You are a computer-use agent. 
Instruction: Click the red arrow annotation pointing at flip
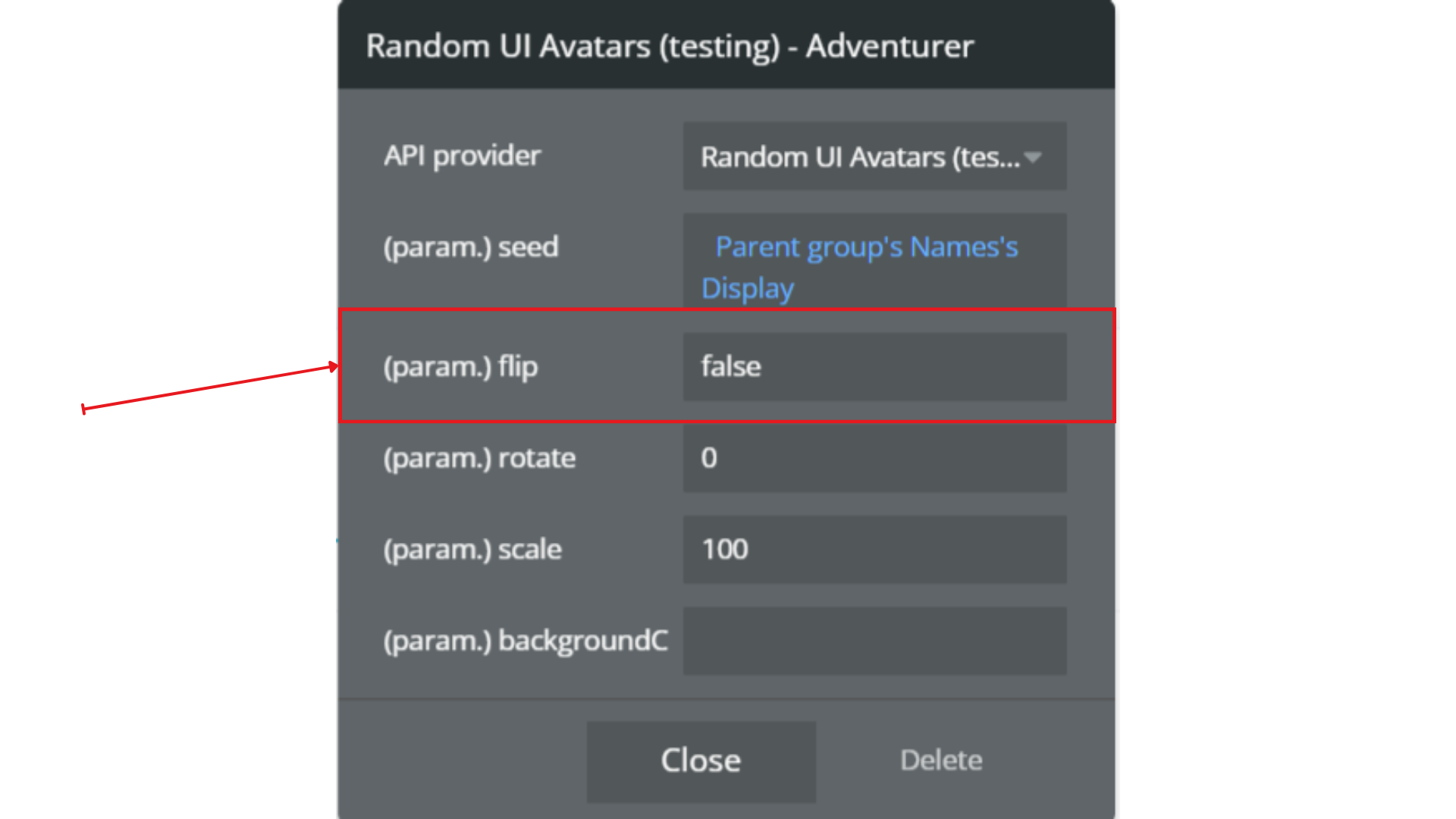point(209,388)
